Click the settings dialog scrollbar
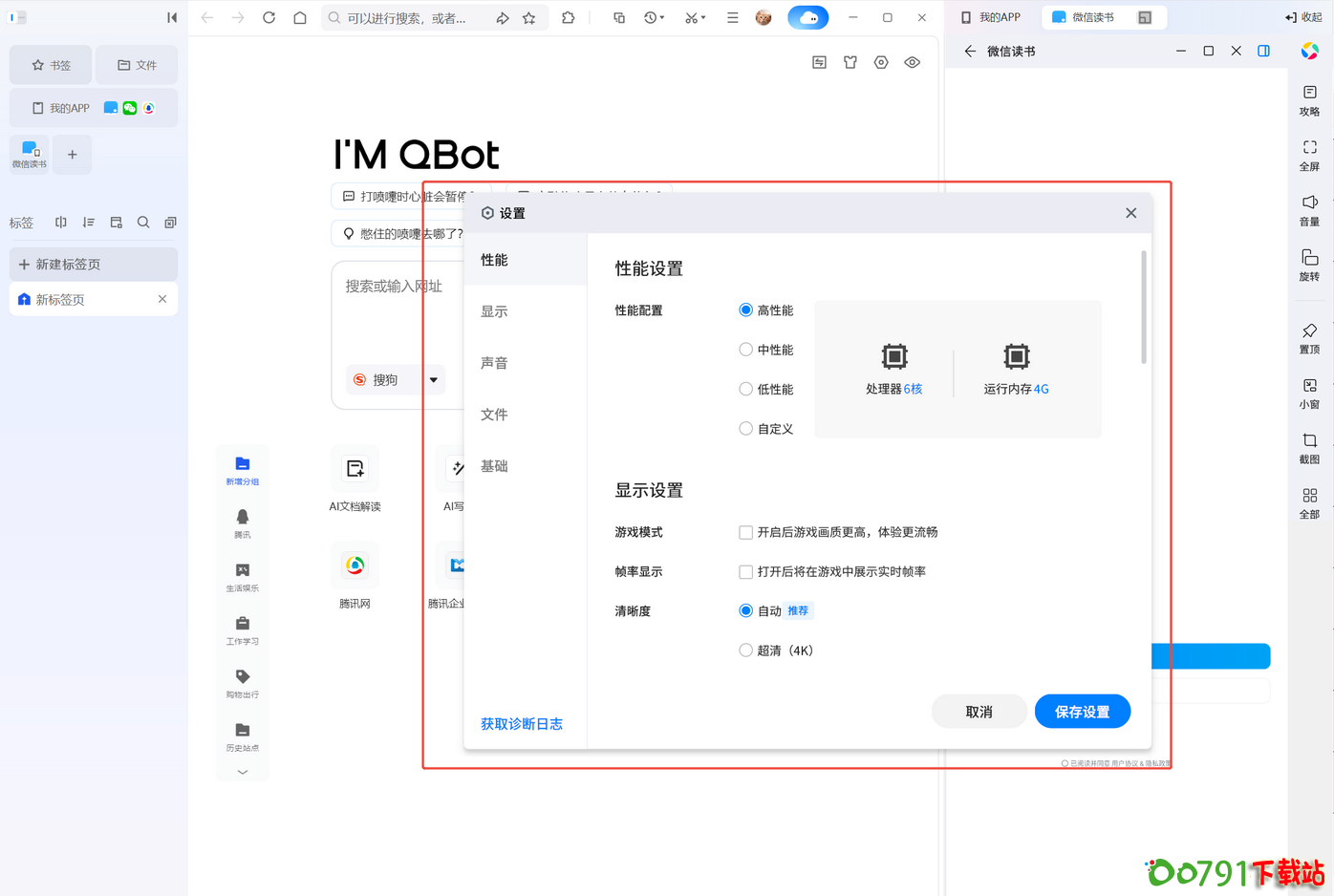 pos(1143,306)
